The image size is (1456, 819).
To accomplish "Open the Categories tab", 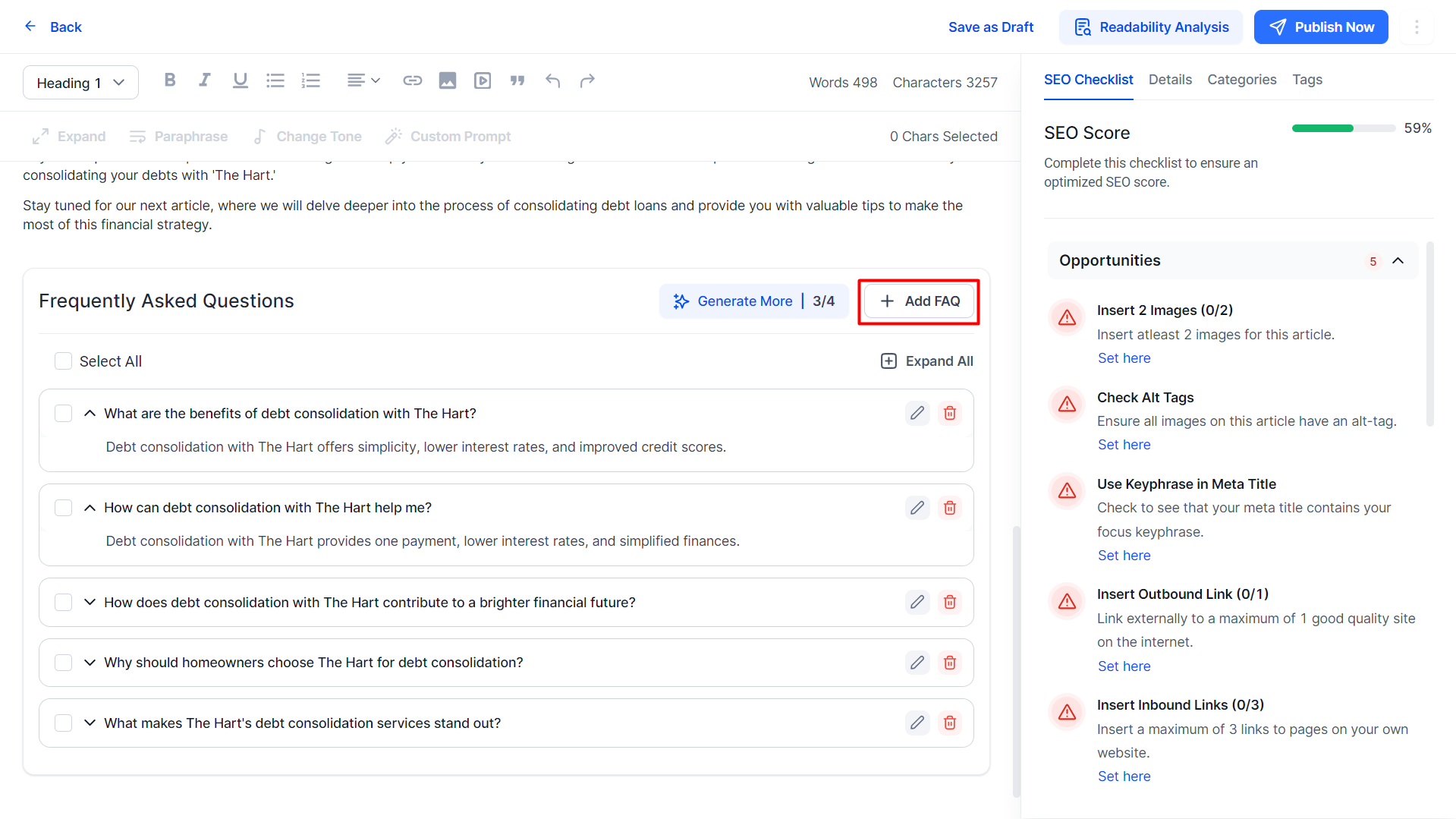I will pos(1242,80).
